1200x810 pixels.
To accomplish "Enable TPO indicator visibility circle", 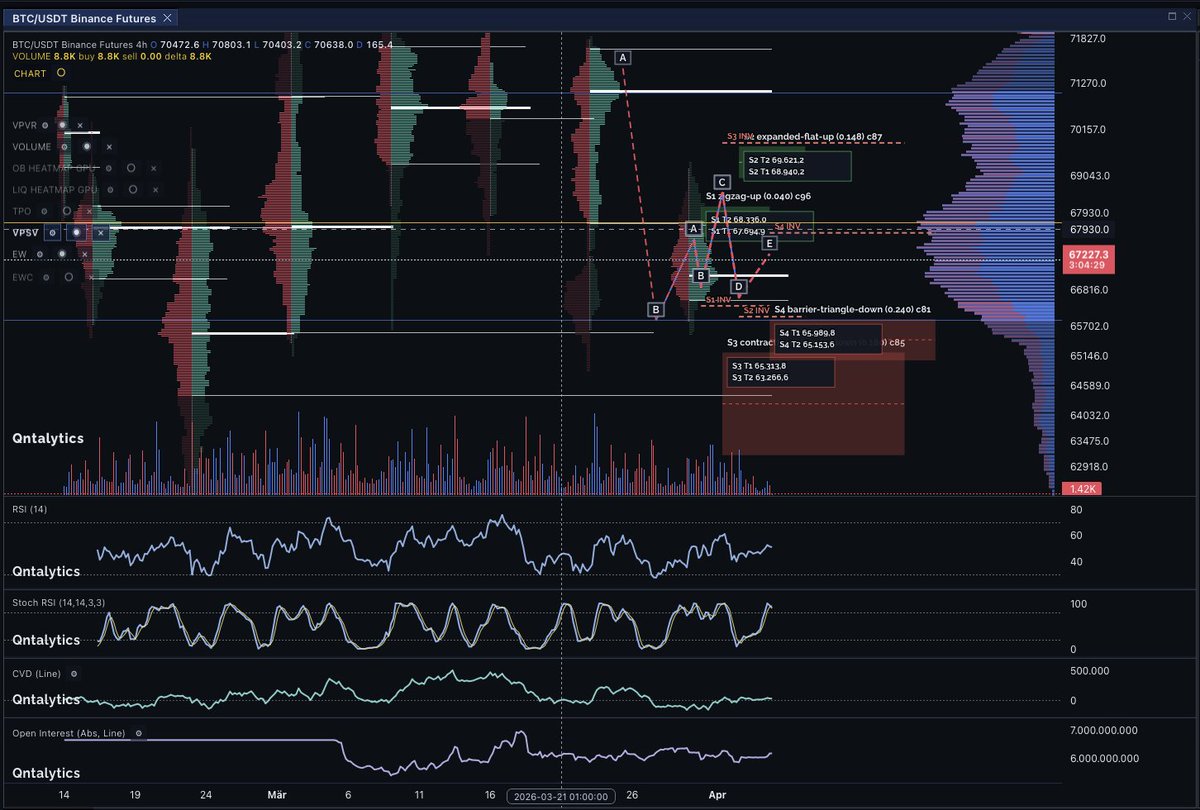I will tap(67, 211).
